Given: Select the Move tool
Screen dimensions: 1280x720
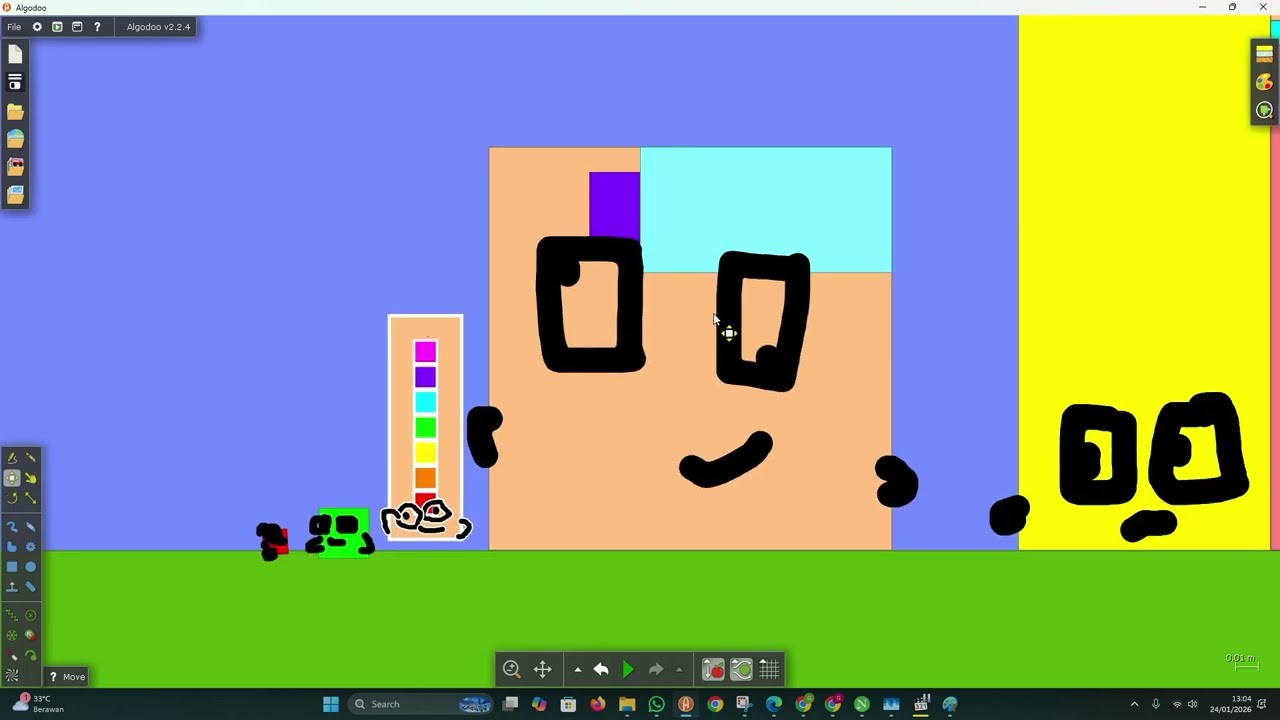Looking at the screenshot, I should click(12, 477).
